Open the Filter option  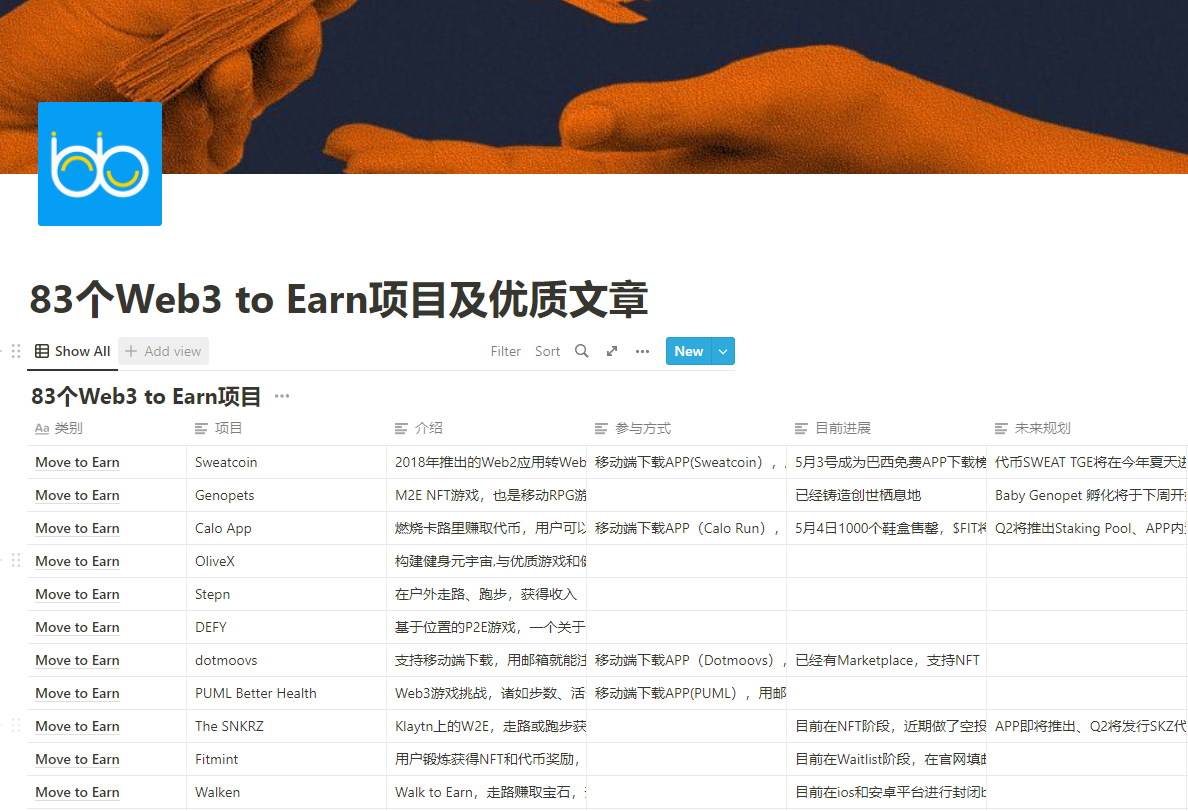pos(505,351)
